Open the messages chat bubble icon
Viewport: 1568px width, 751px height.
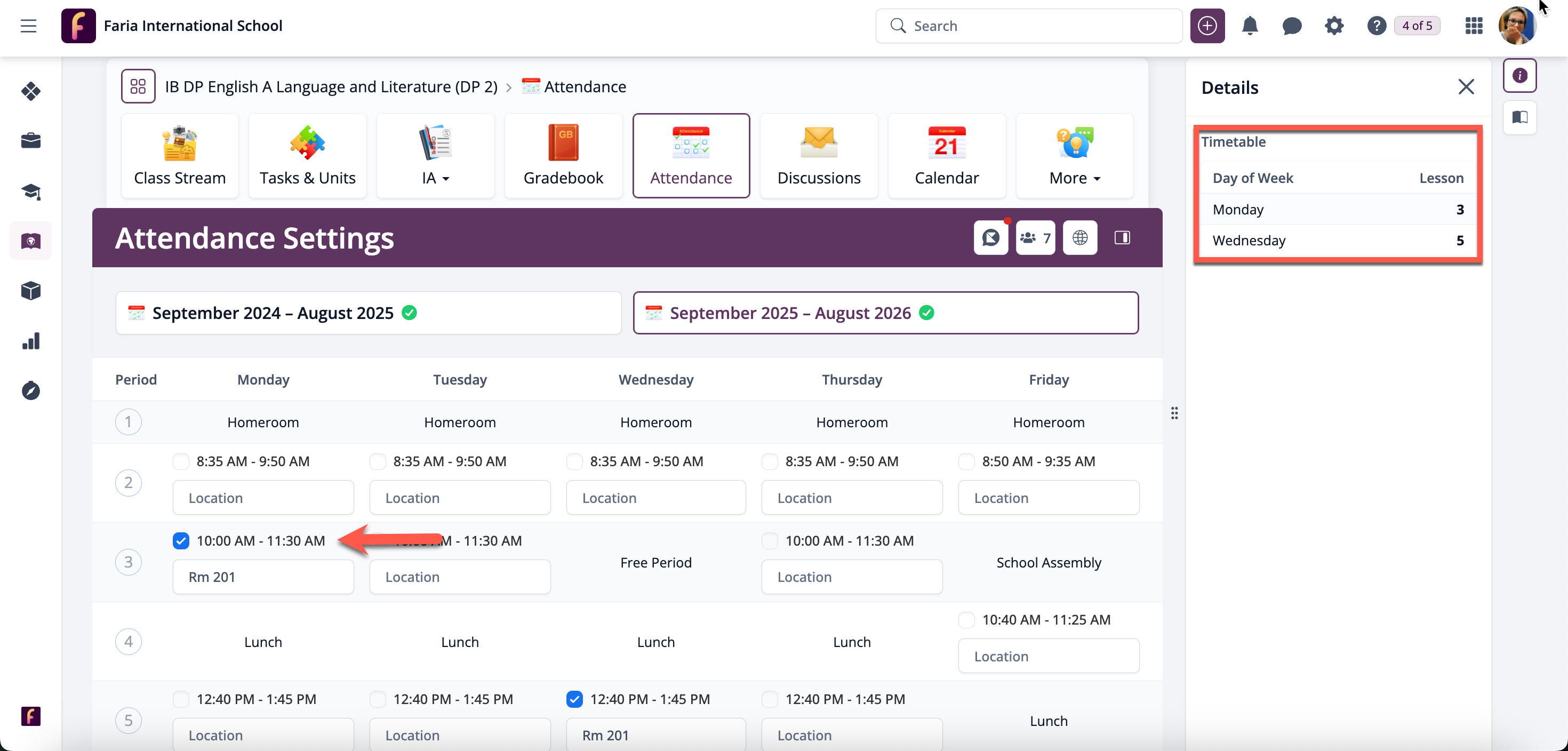pyautogui.click(x=1292, y=26)
